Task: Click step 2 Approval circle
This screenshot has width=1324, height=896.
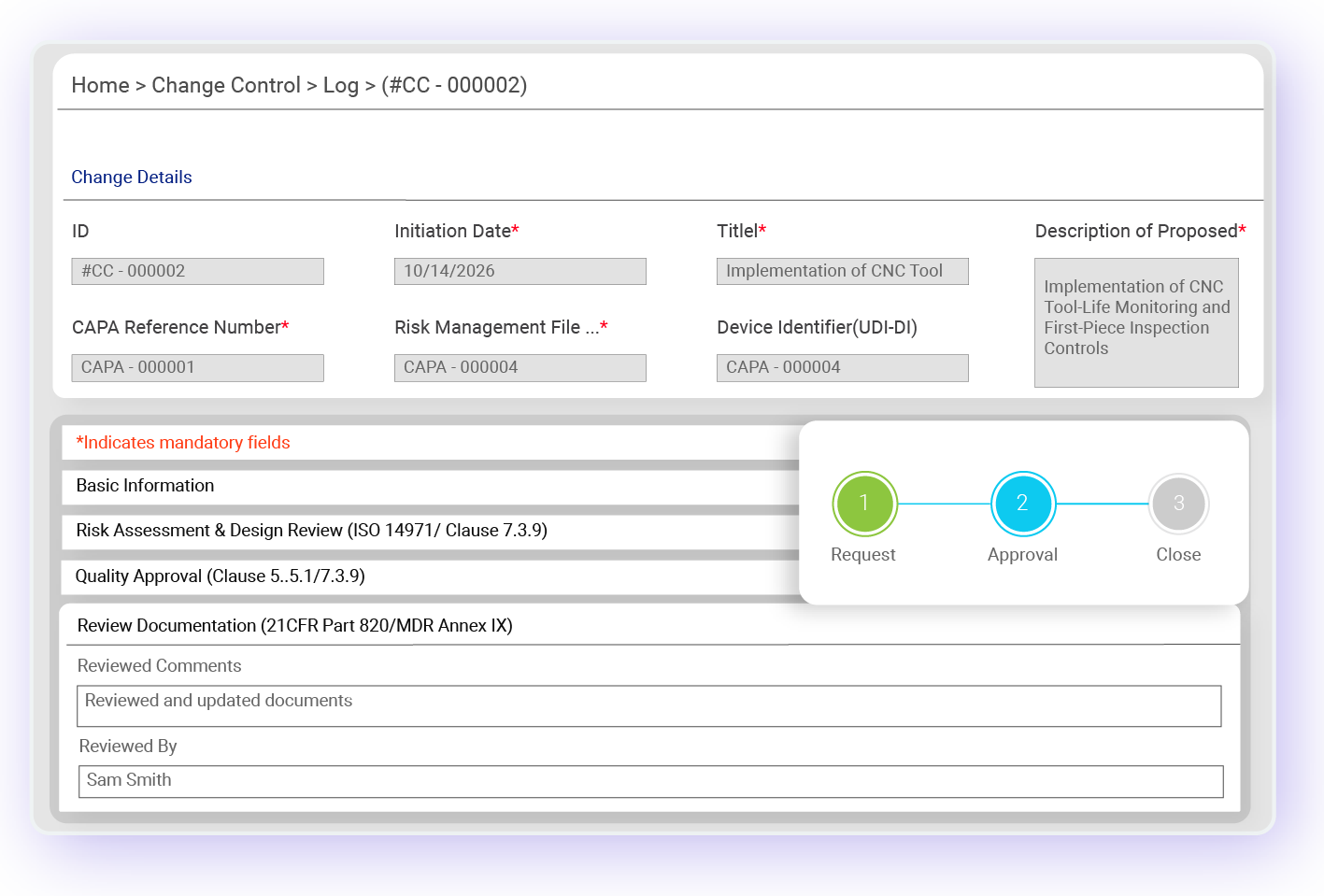Action: coord(1022,504)
